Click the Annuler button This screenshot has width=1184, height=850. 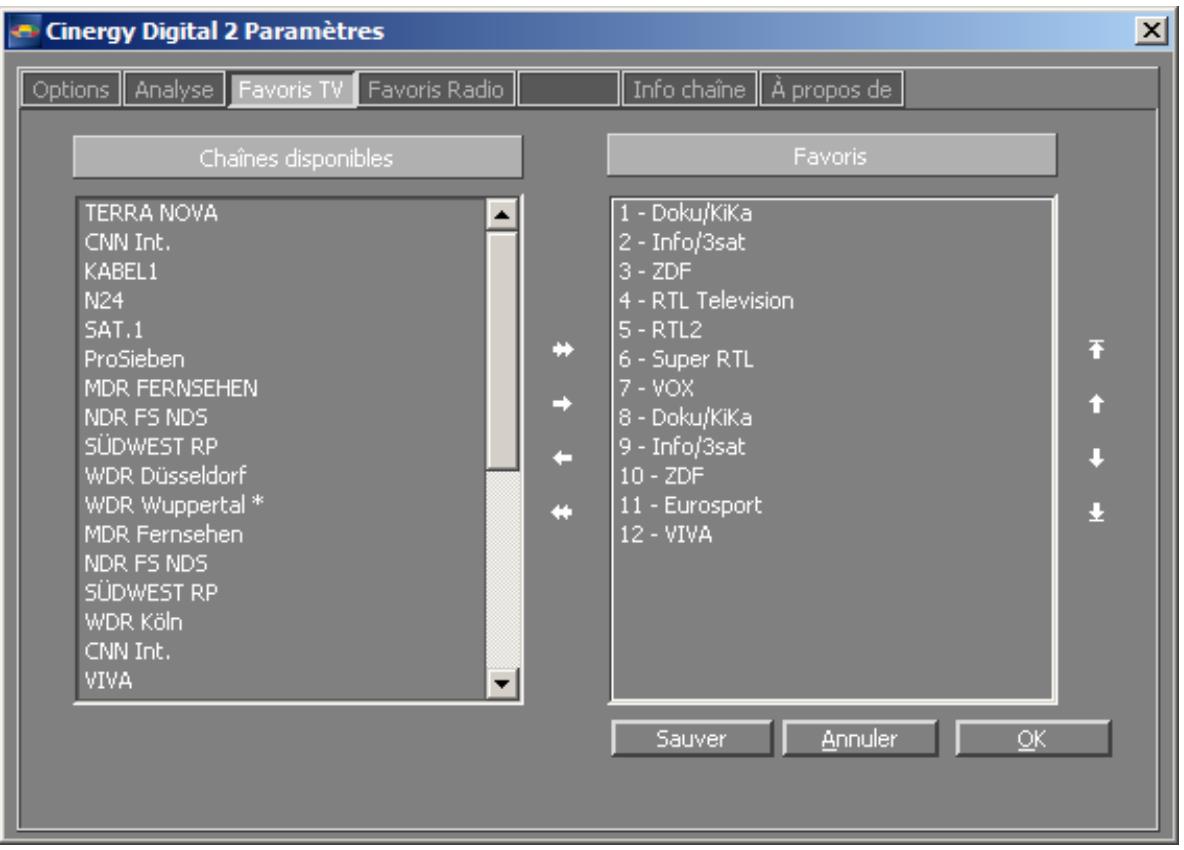[x=860, y=738]
